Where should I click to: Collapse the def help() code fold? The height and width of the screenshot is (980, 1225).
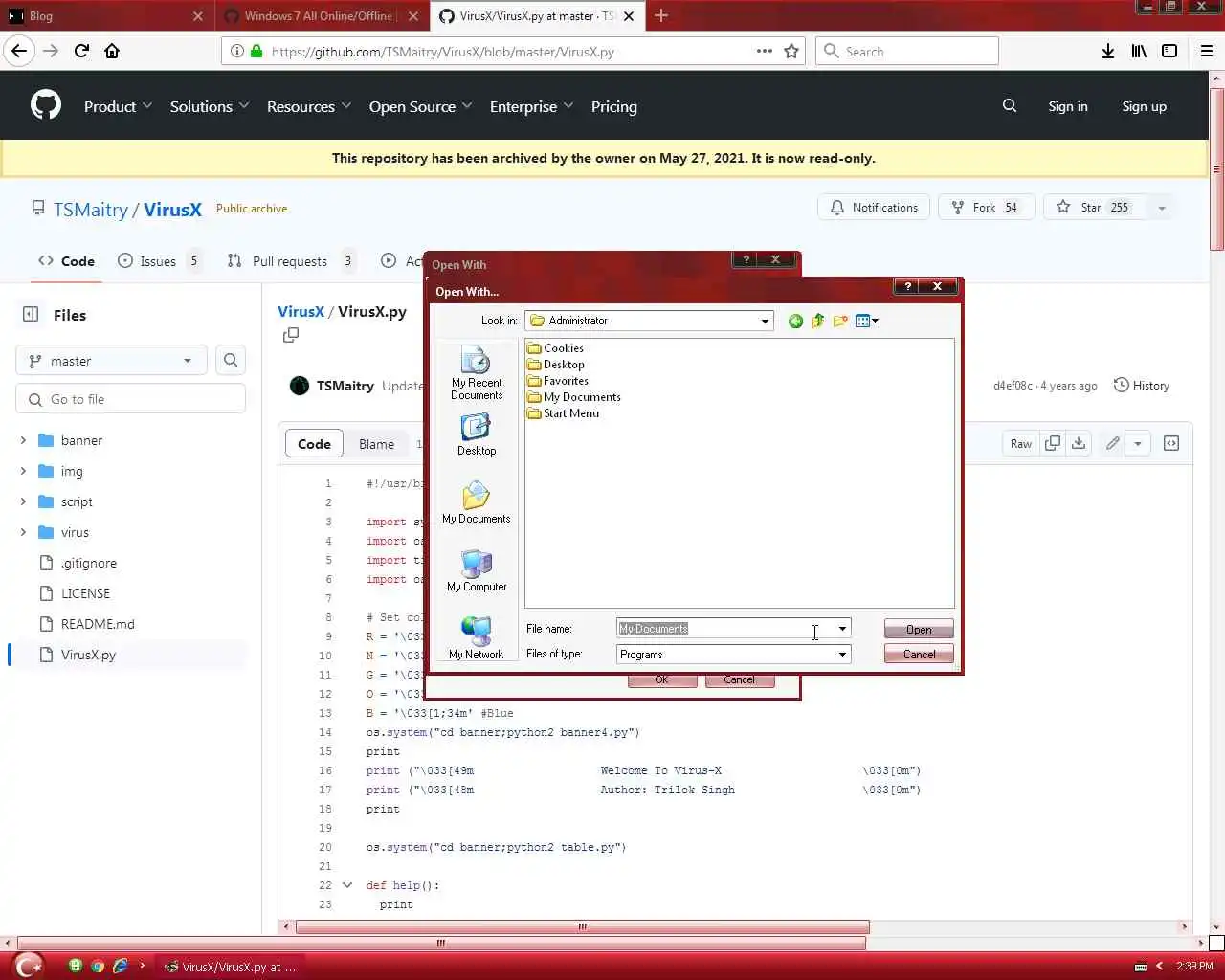coord(347,885)
